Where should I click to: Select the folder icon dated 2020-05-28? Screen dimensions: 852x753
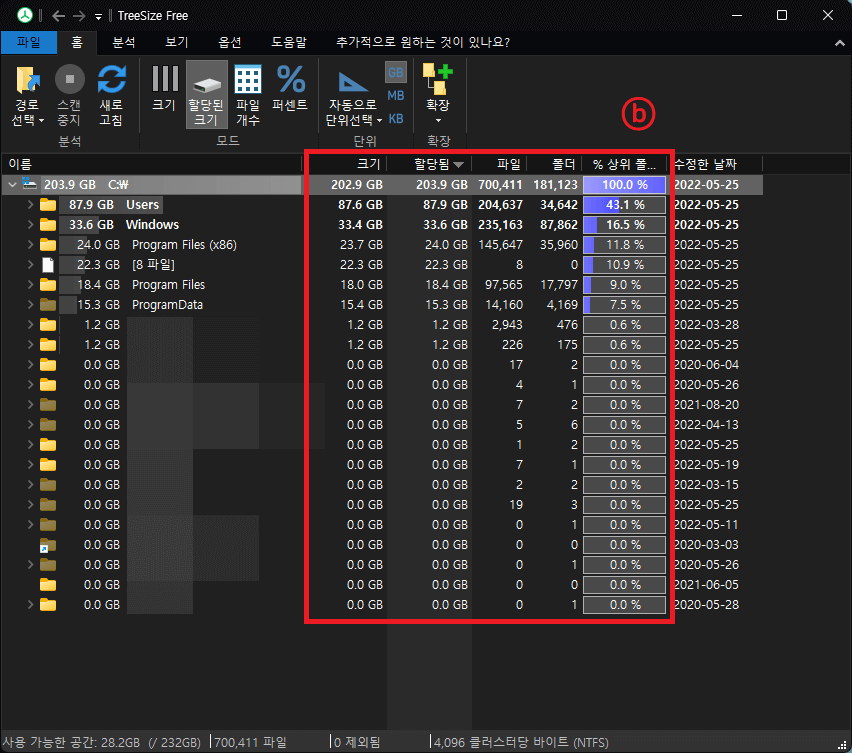(x=48, y=605)
